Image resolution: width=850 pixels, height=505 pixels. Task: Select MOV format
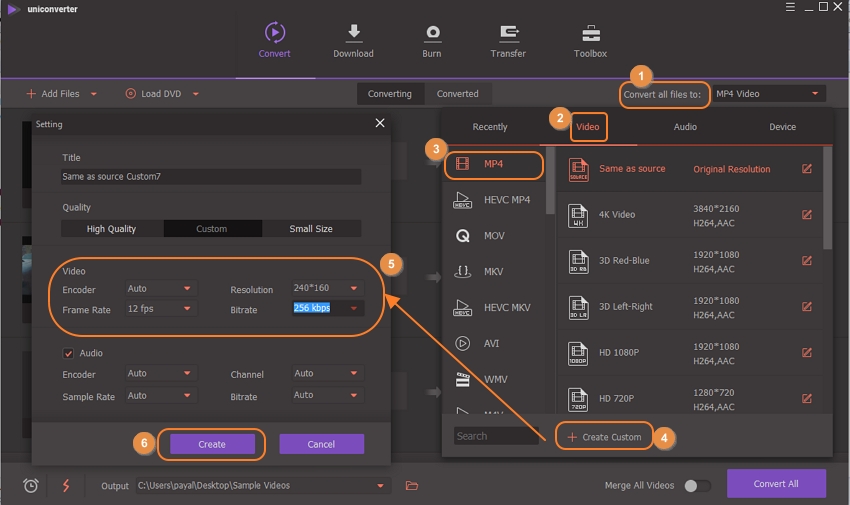[x=493, y=236]
